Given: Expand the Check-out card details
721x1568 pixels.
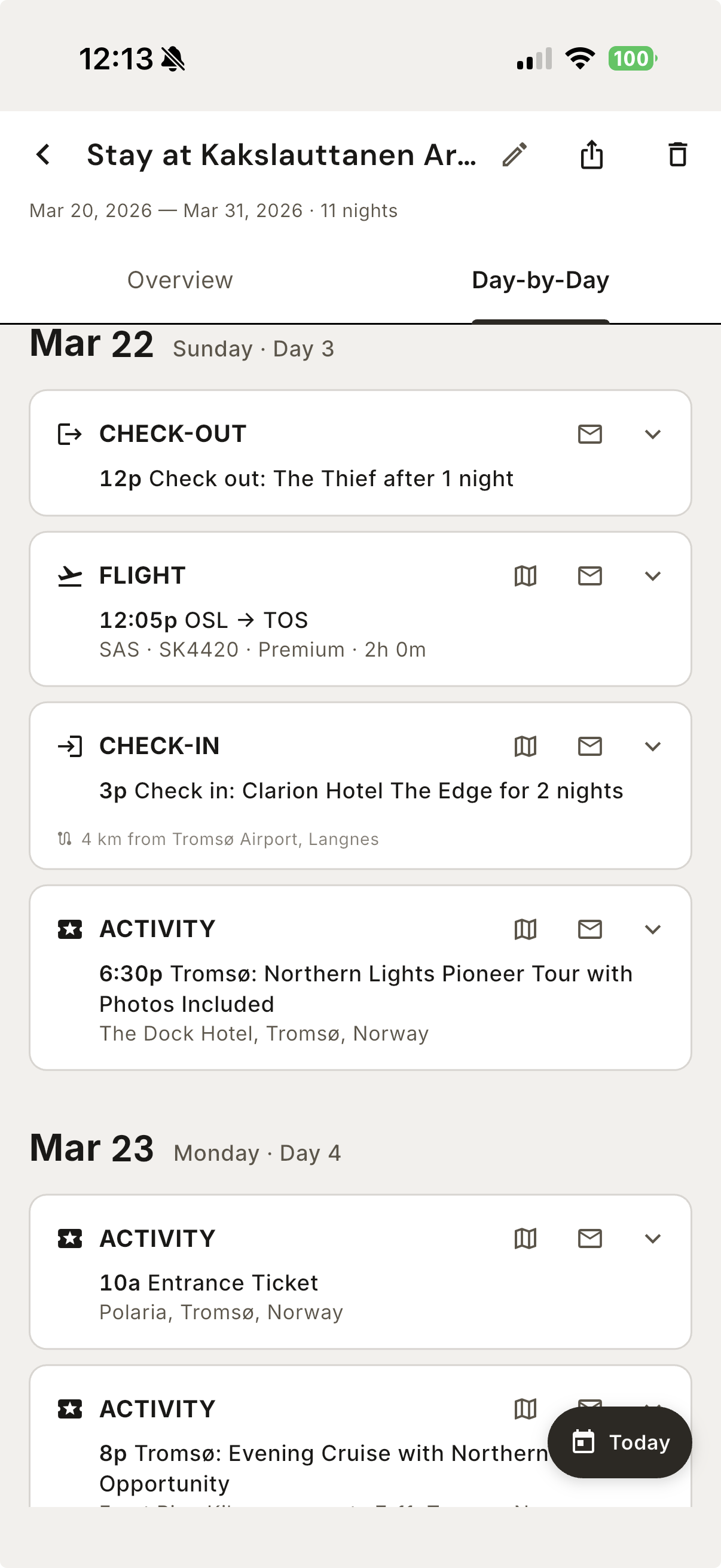Looking at the screenshot, I should pyautogui.click(x=652, y=434).
